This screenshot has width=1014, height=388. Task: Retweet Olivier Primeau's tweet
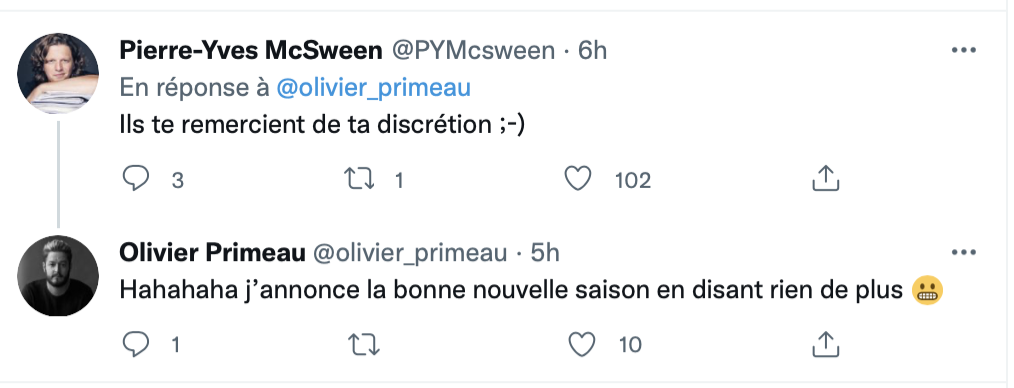click(364, 345)
